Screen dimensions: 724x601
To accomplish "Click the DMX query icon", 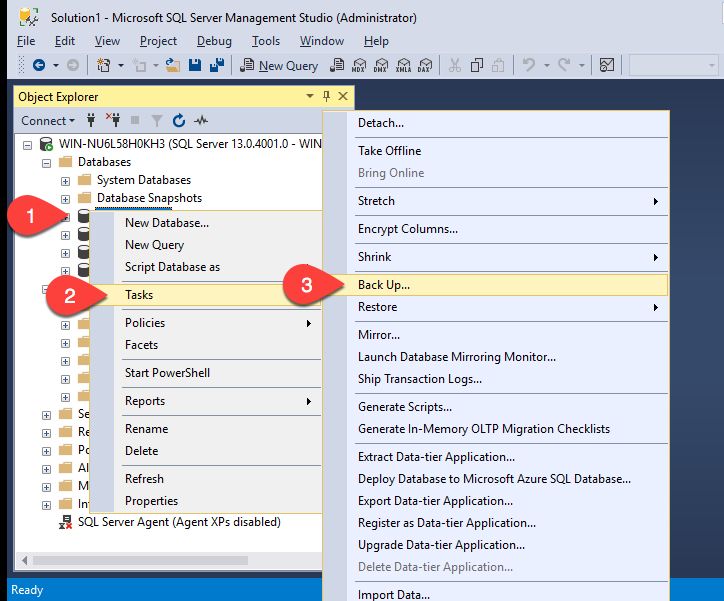I will (x=381, y=65).
